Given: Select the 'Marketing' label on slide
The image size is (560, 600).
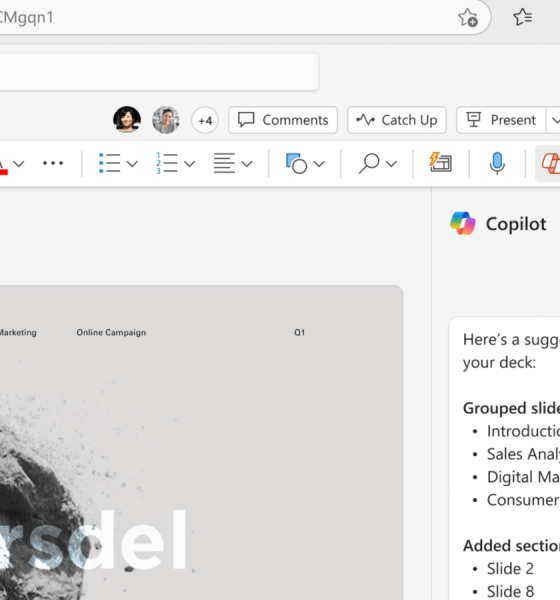Looking at the screenshot, I should click(18, 332).
